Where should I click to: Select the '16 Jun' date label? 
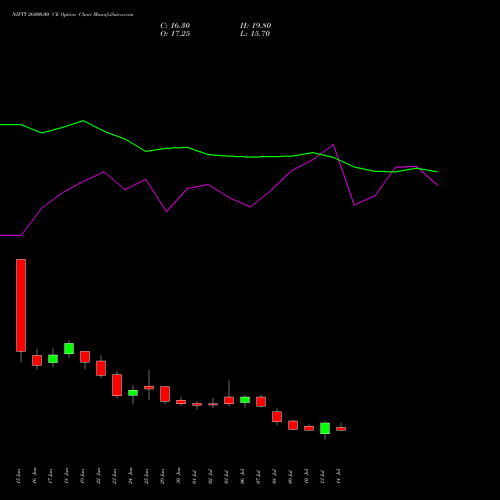point(35,476)
